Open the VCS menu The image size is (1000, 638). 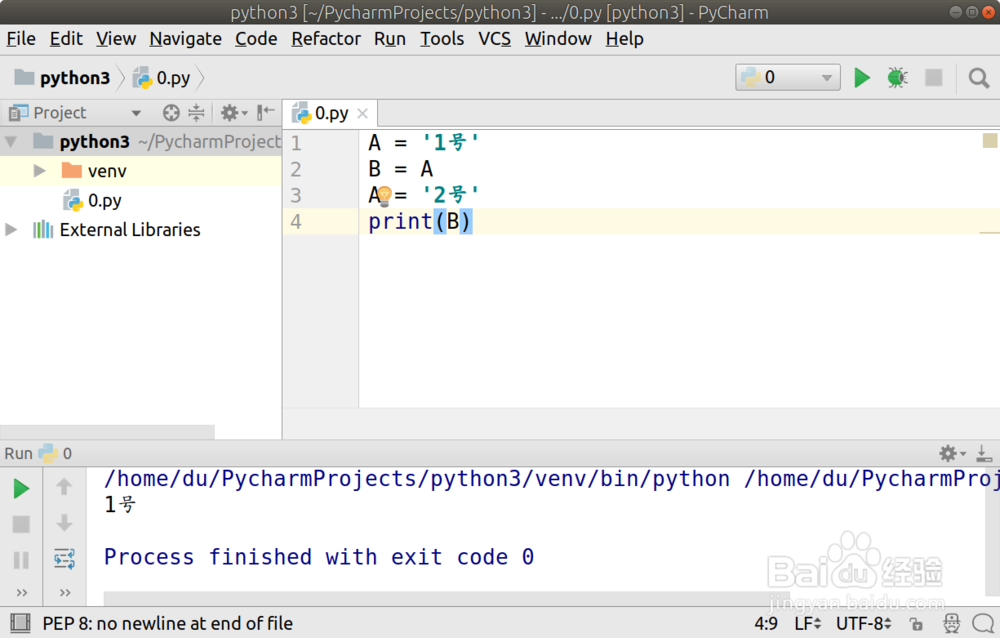[494, 39]
